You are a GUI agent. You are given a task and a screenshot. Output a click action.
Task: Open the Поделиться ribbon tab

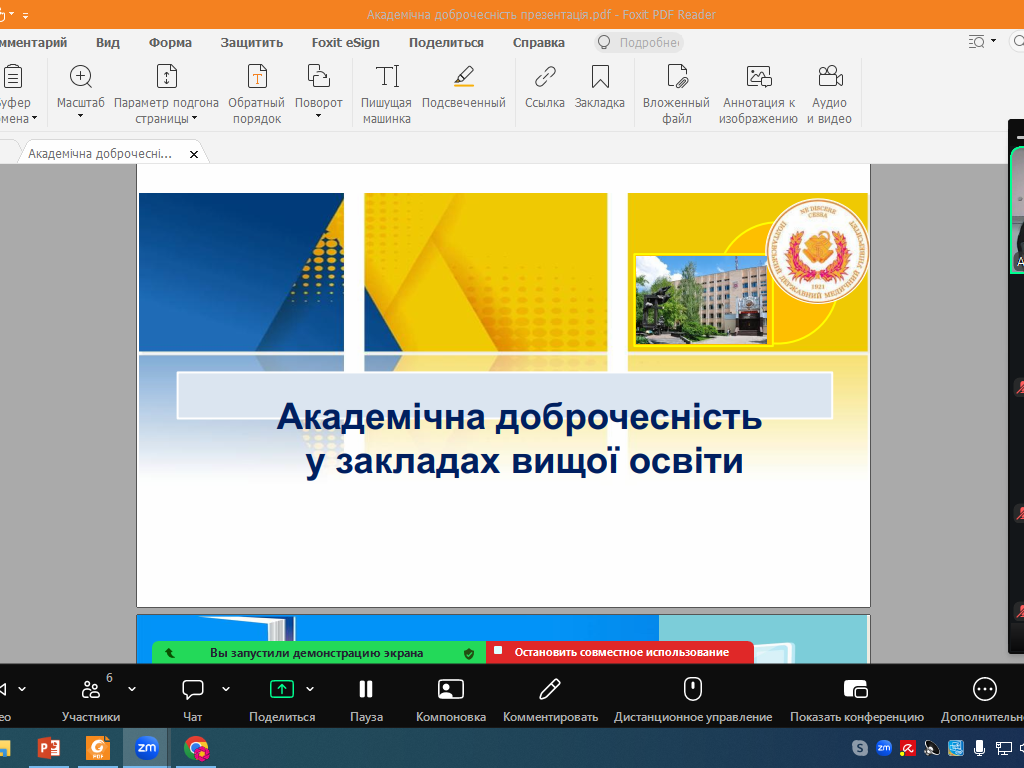446,42
